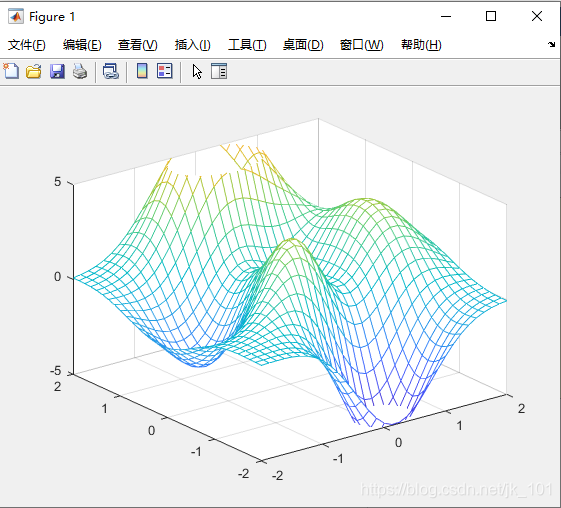
Task: Open the 文件(F) menu
Action: click(x=27, y=45)
